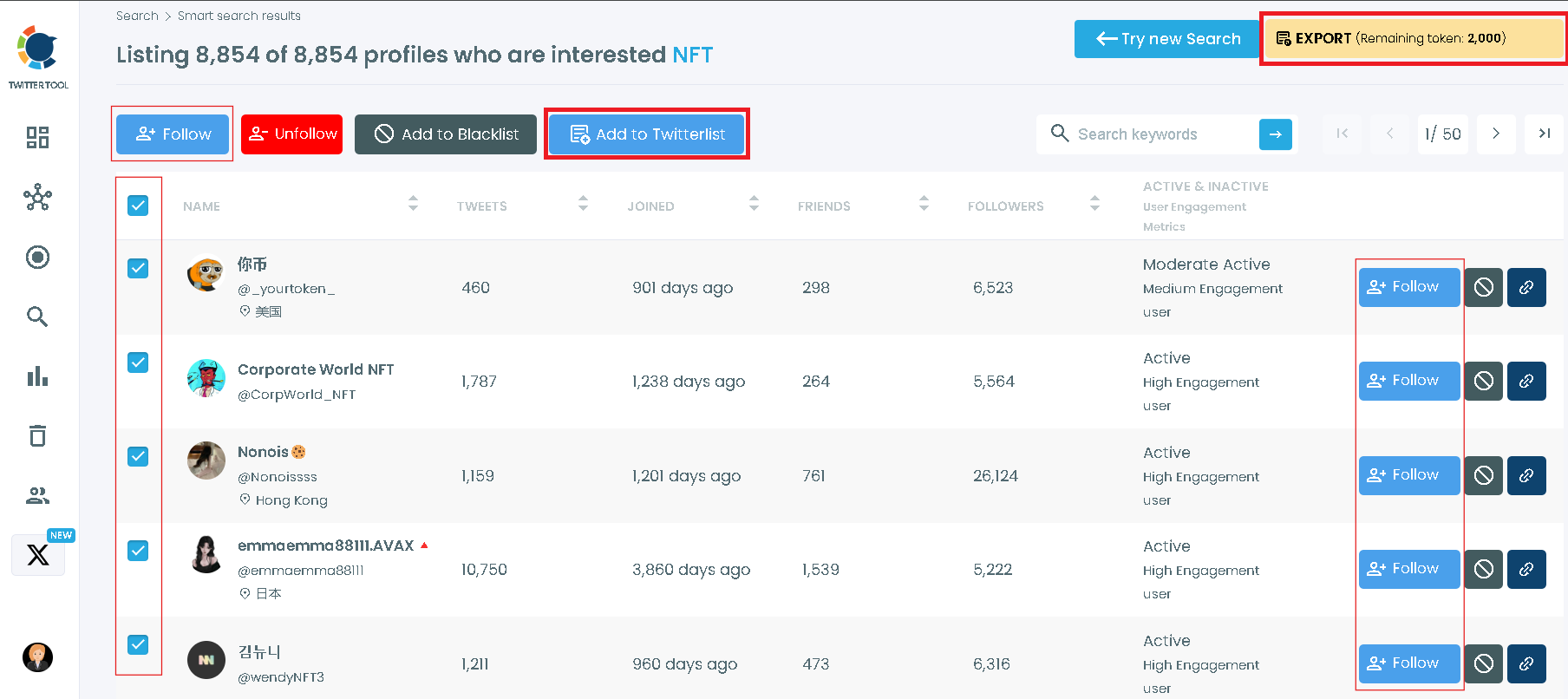1568x699 pixels.
Task: Follow Corporate World NFT from its row
Action: [1409, 381]
